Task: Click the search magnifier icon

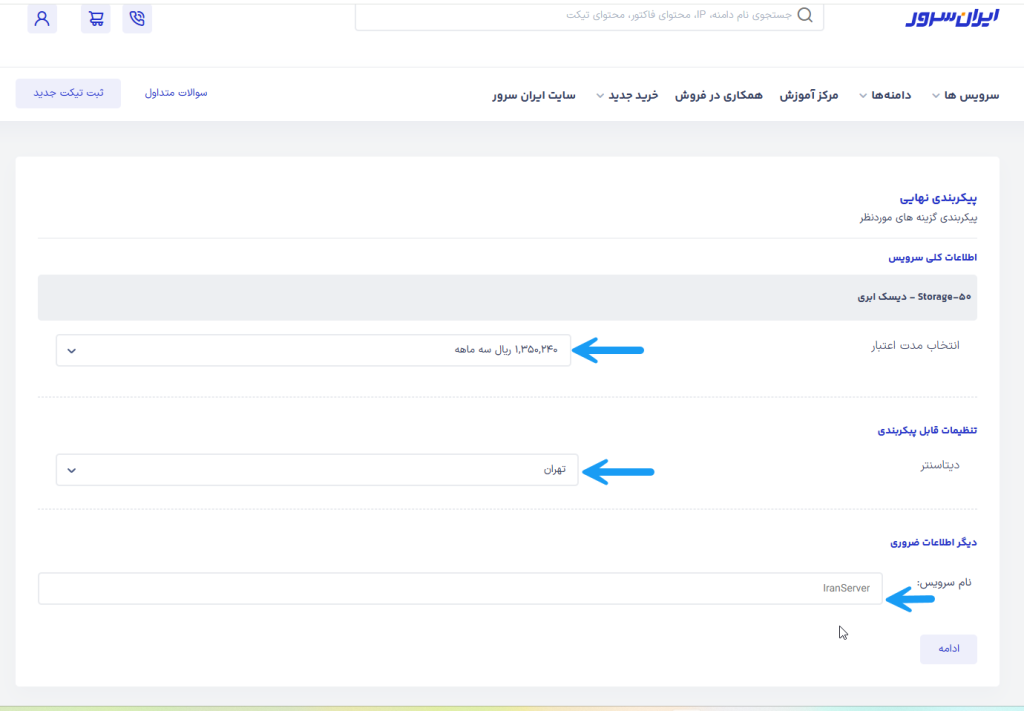Action: (x=806, y=16)
